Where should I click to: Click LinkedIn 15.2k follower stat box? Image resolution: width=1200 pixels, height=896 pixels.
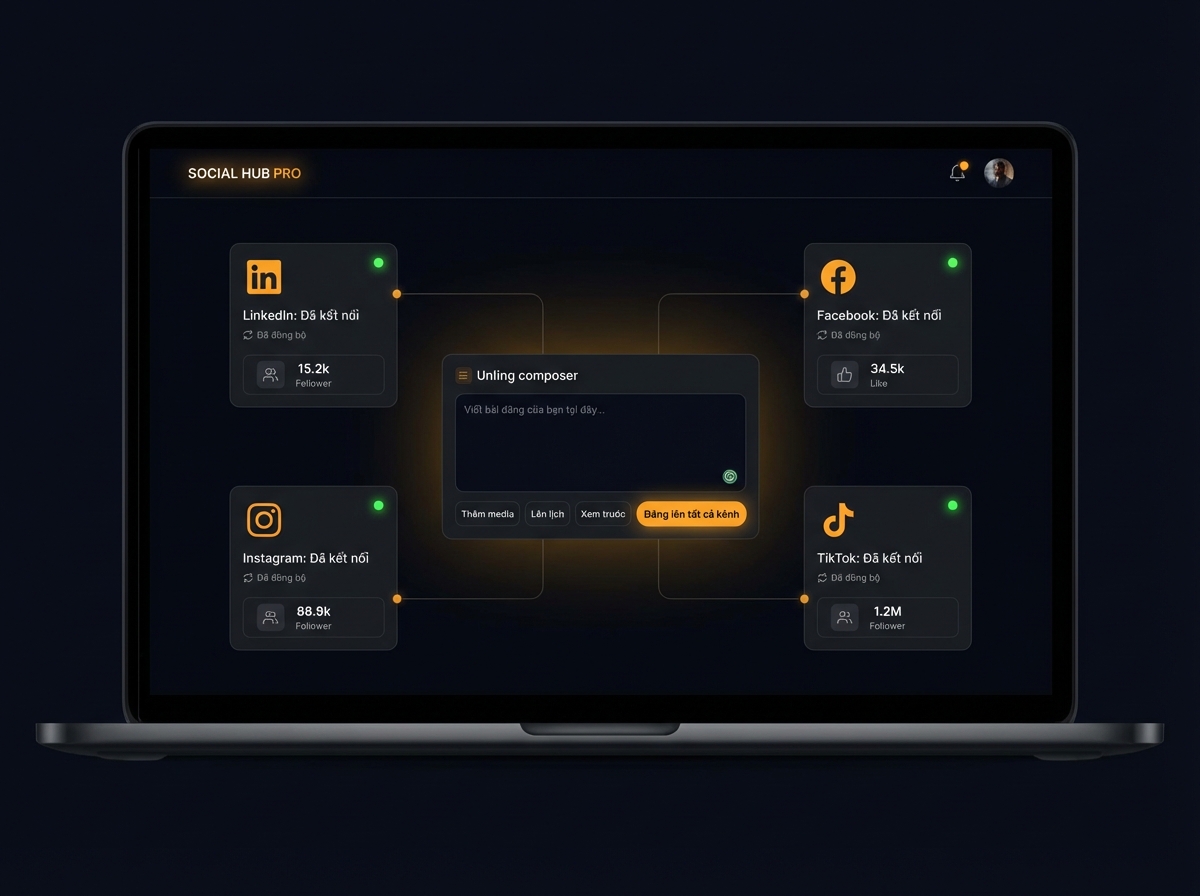[313, 375]
